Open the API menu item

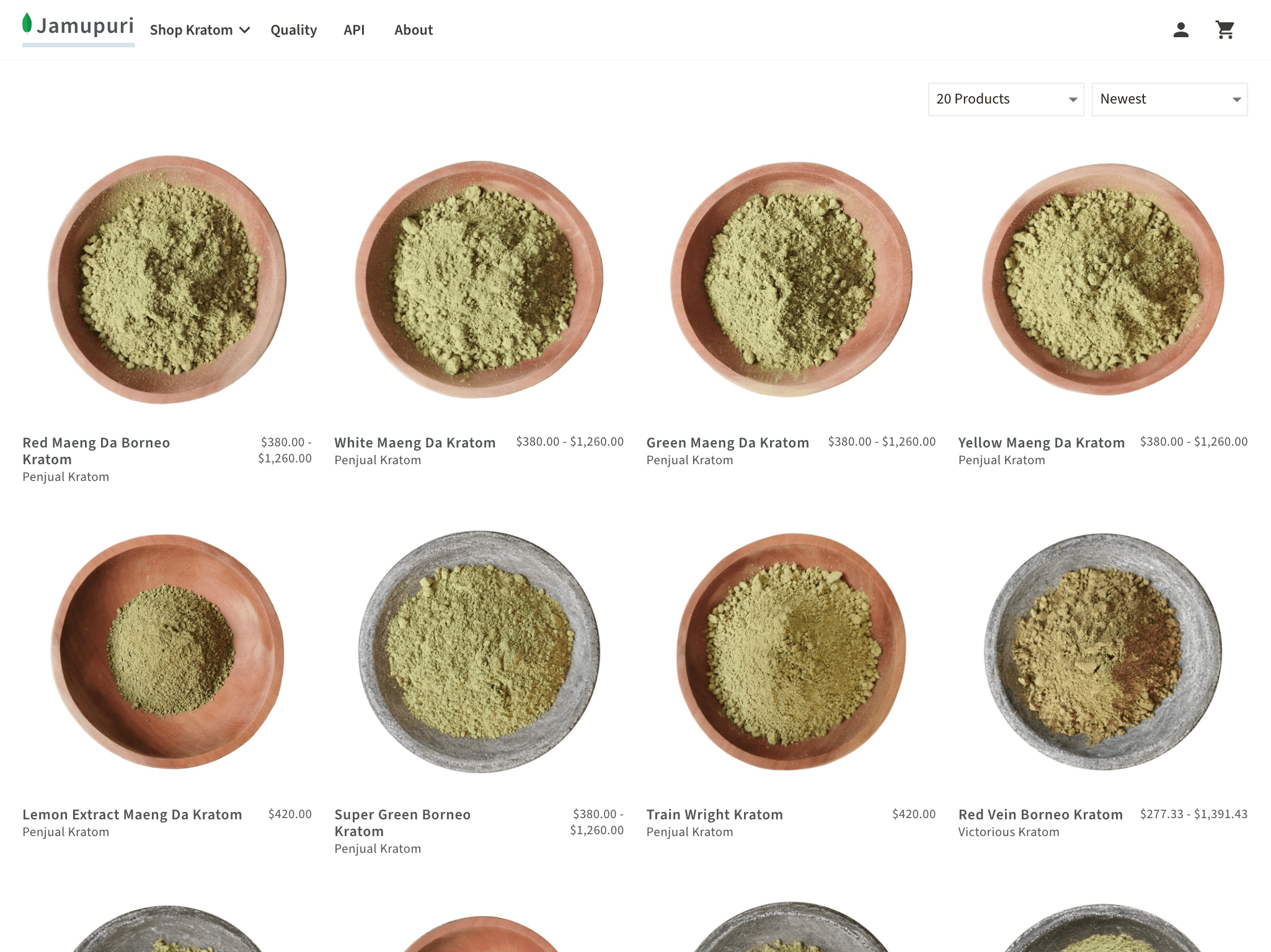[354, 30]
